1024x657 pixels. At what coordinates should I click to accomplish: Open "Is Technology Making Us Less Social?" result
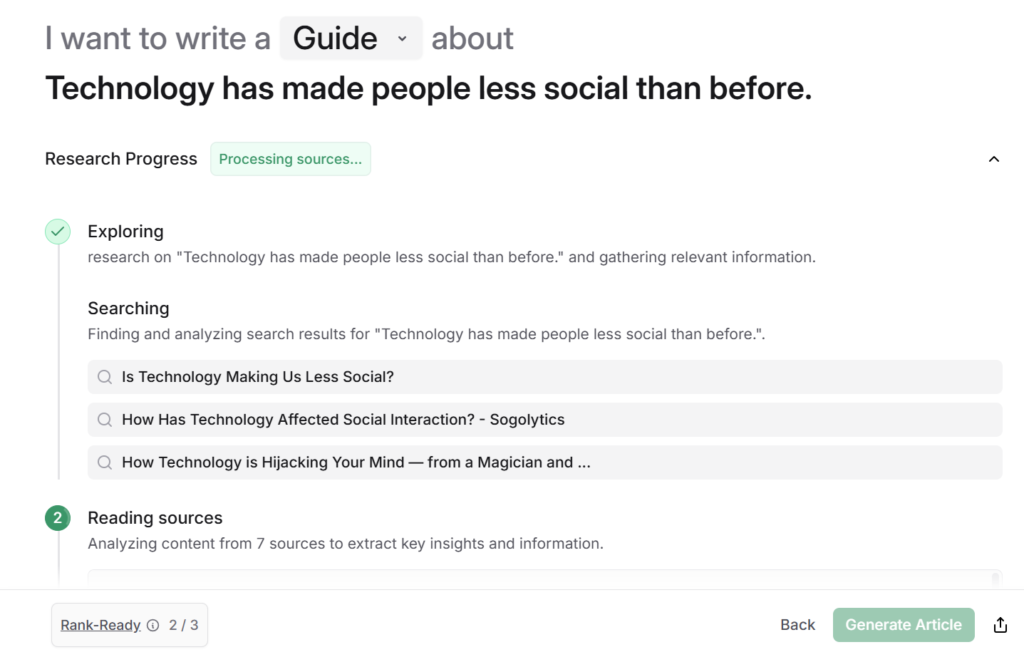pos(258,377)
